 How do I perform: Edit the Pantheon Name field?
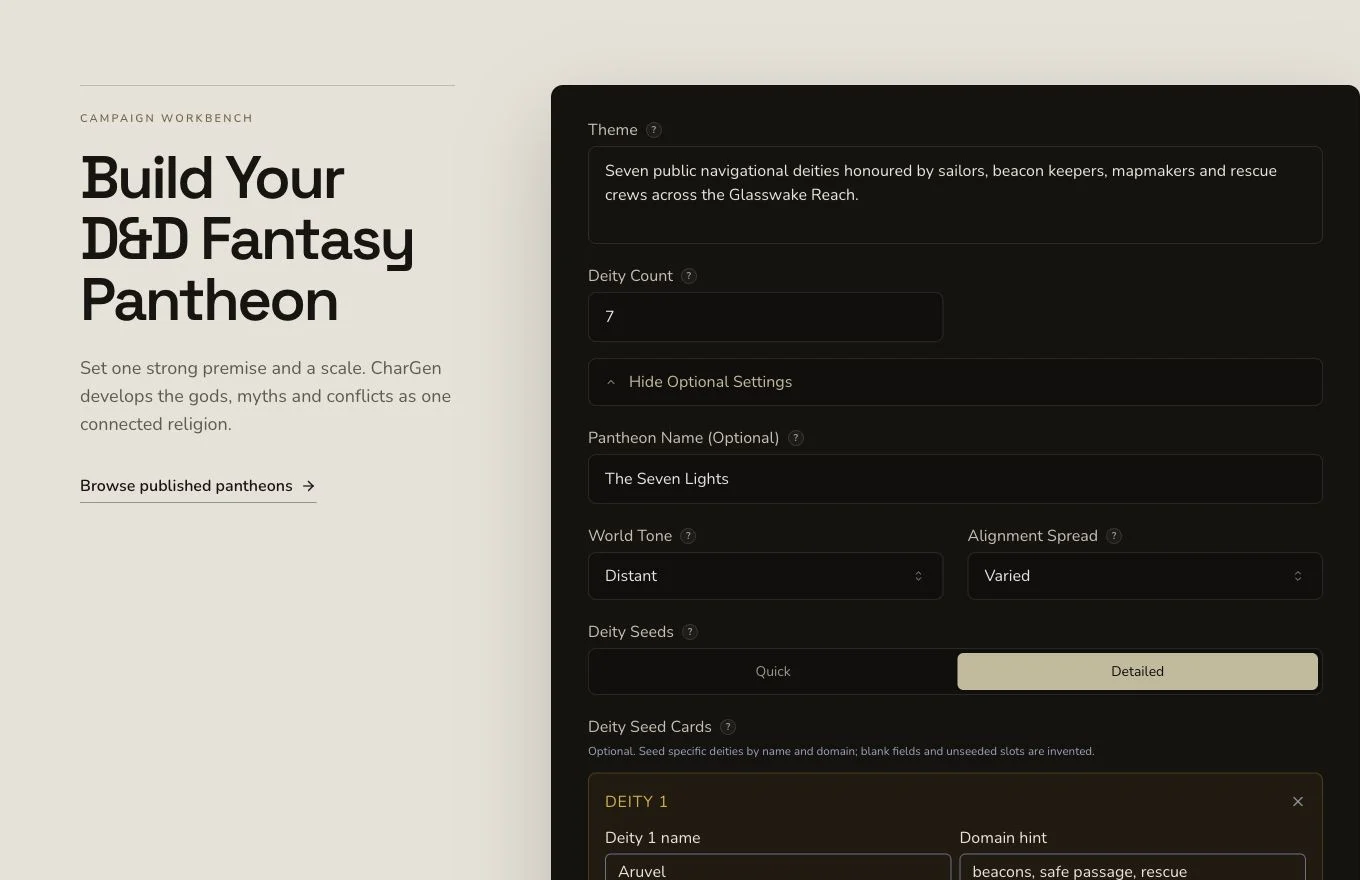[955, 479]
